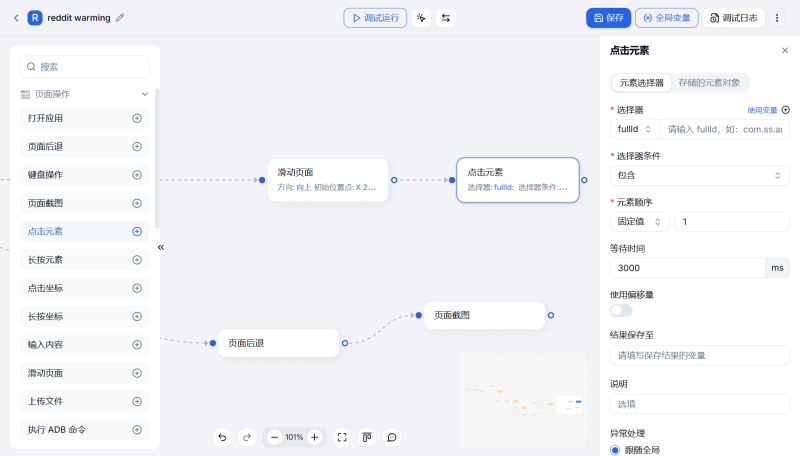Open the fullId selector type dropdown
The width and height of the screenshot is (800, 456).
634,129
